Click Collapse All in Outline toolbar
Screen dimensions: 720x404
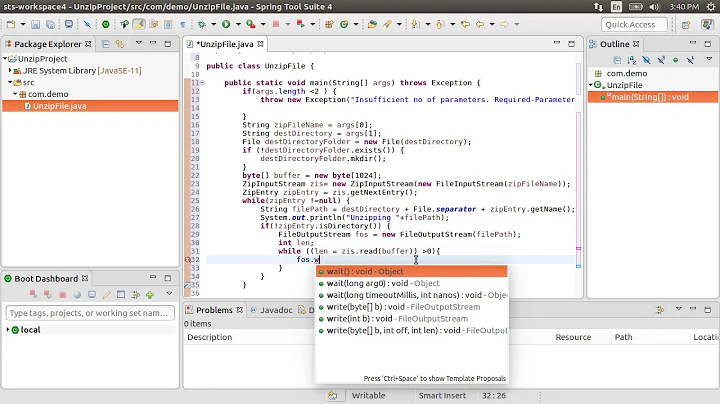[x=617, y=60]
